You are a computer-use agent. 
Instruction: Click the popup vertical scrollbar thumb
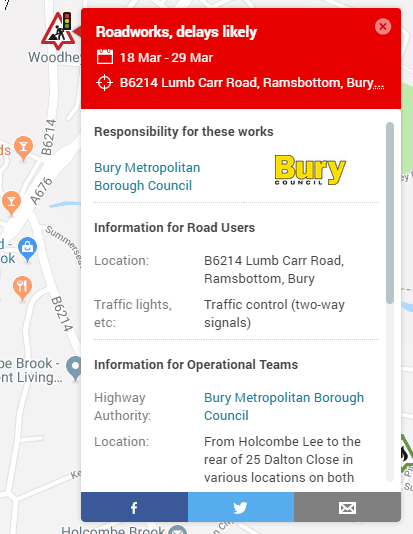click(390, 213)
